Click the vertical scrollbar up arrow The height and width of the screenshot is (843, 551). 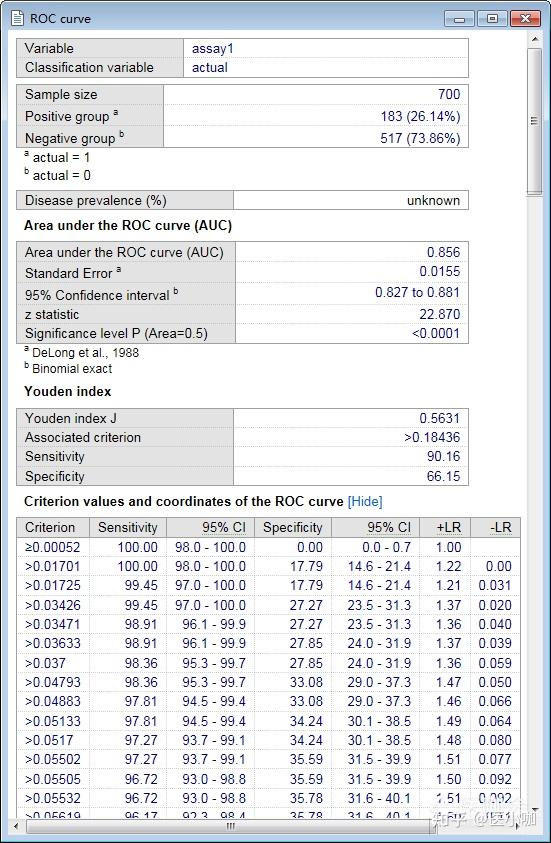(x=534, y=39)
